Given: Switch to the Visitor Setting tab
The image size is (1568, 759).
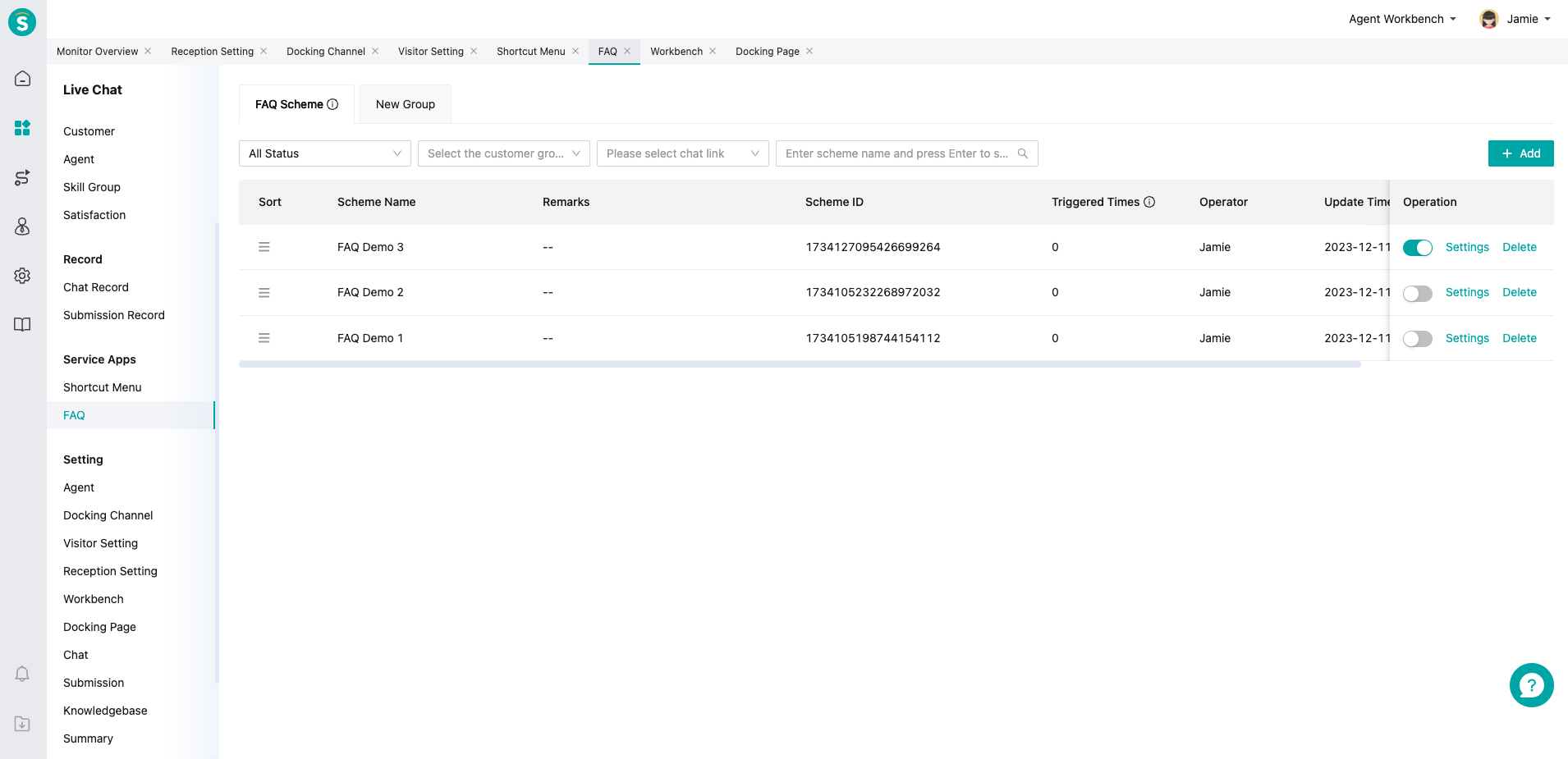Looking at the screenshot, I should tap(431, 51).
